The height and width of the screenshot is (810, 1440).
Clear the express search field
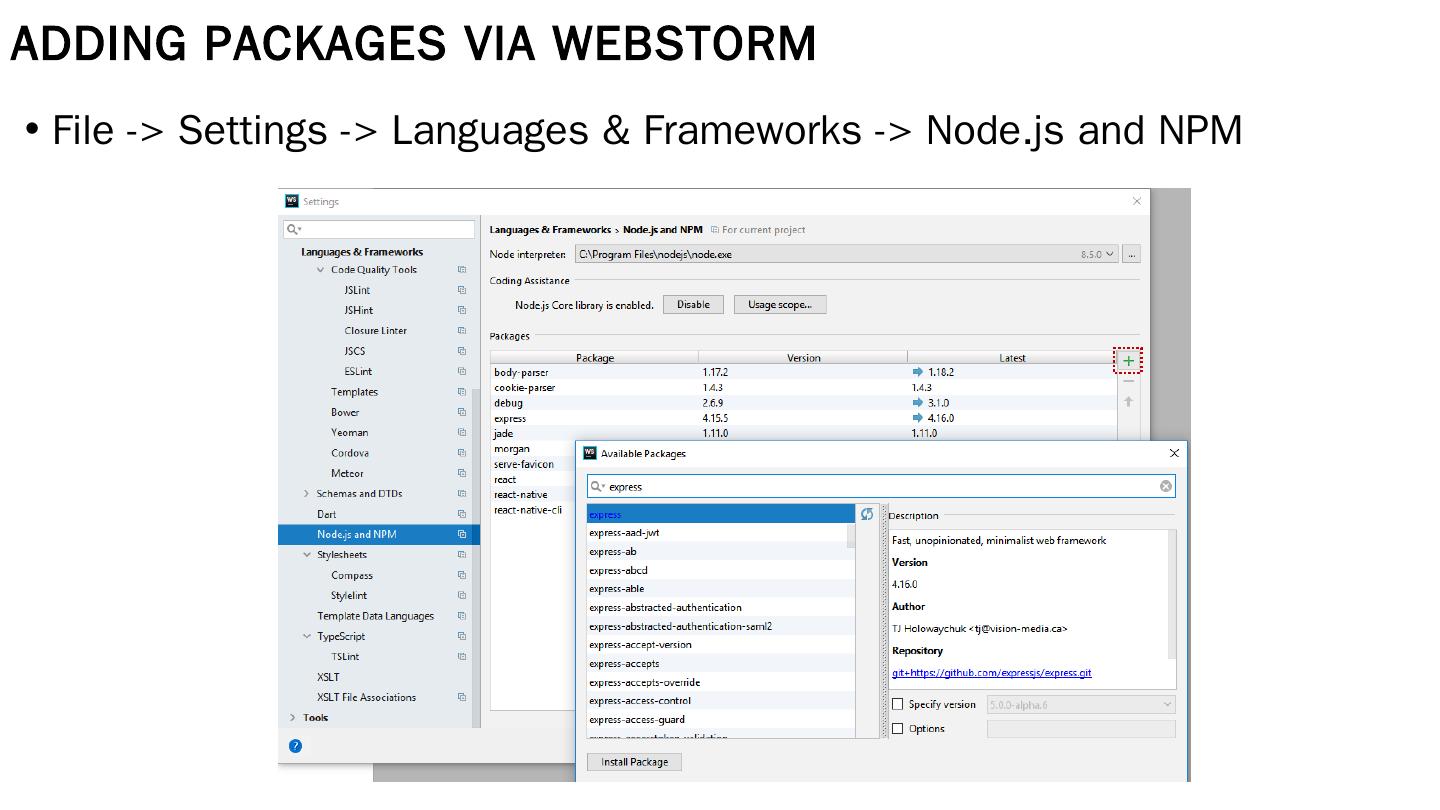pos(1165,487)
